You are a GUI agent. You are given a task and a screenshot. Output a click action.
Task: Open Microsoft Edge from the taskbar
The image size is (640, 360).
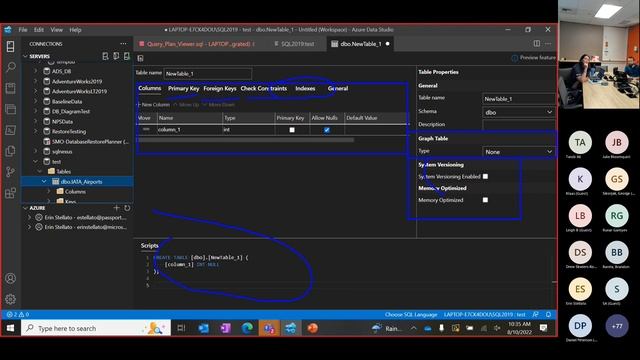coord(247,328)
